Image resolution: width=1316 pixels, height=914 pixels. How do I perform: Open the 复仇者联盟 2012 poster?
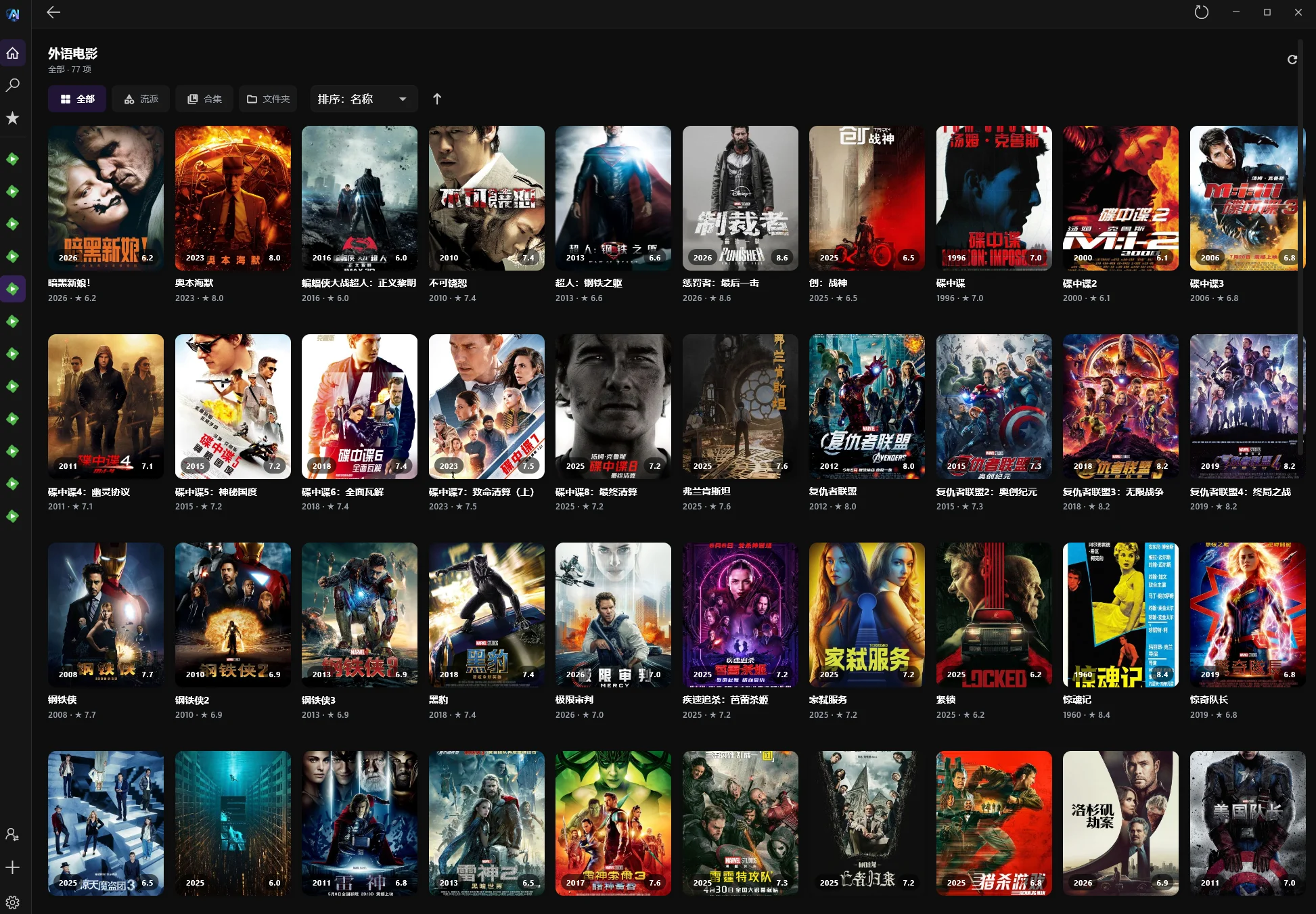(x=867, y=407)
